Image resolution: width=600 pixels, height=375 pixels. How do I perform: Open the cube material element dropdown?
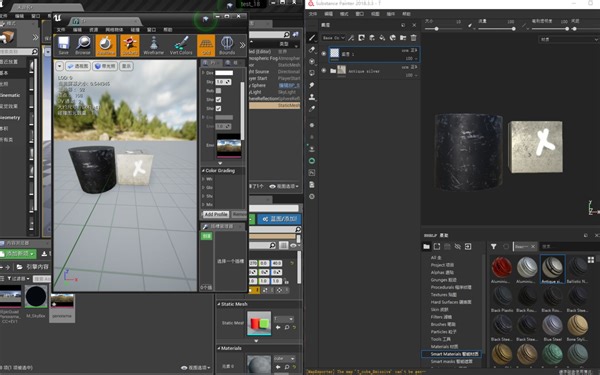(x=284, y=359)
